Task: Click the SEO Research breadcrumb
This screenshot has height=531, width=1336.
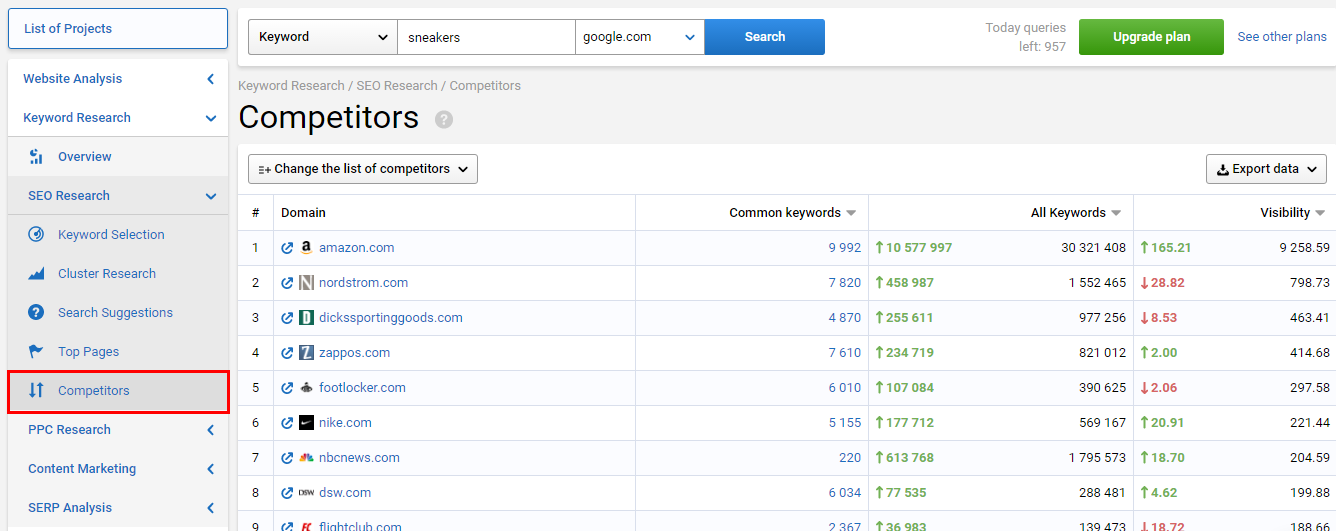Action: [397, 86]
